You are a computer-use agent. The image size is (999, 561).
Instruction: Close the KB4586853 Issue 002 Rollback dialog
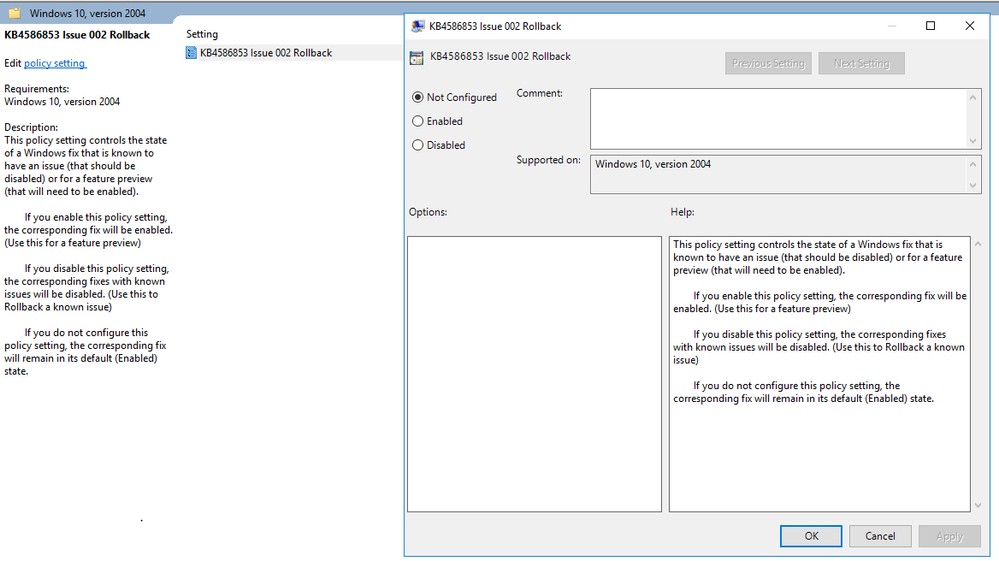[x=970, y=25]
